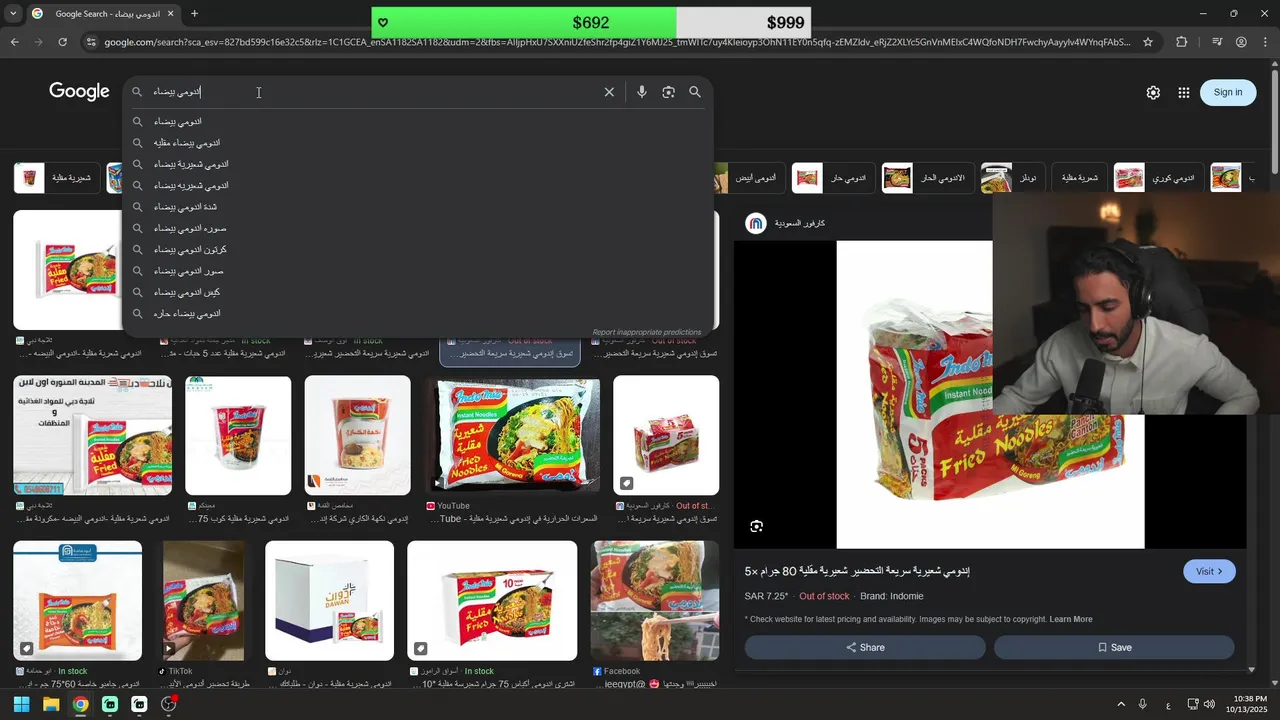Click the Share button

click(865, 647)
